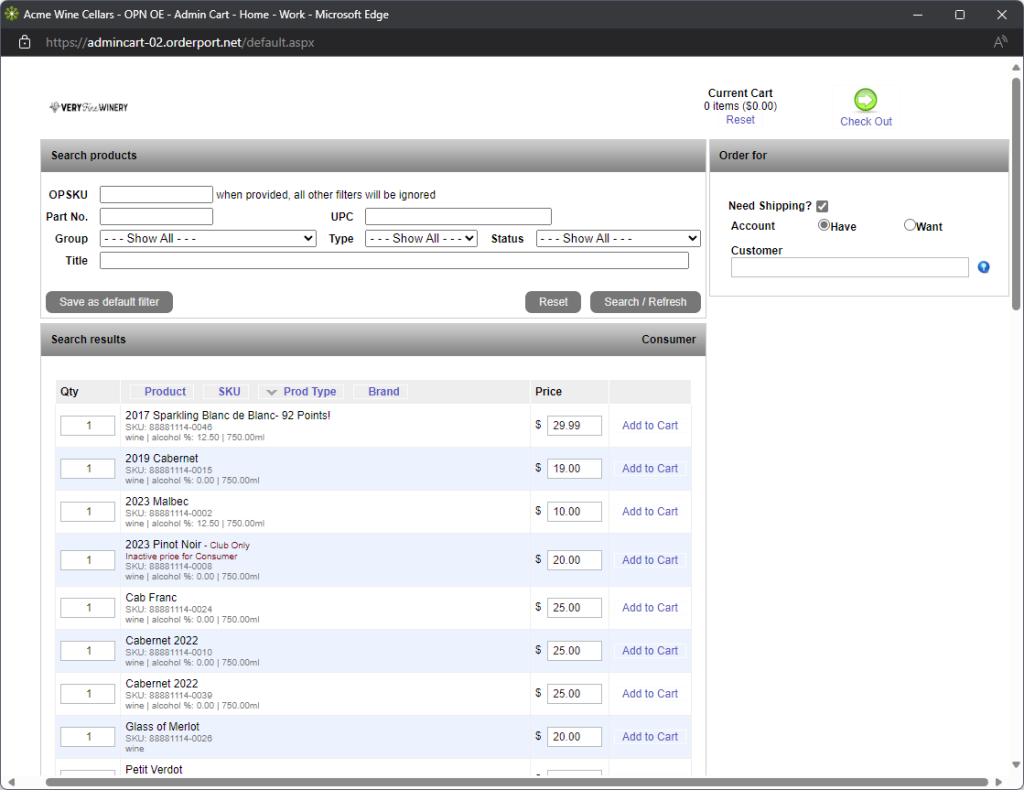The image size is (1024, 790).
Task: Sort results by Product column
Action: click(x=165, y=392)
